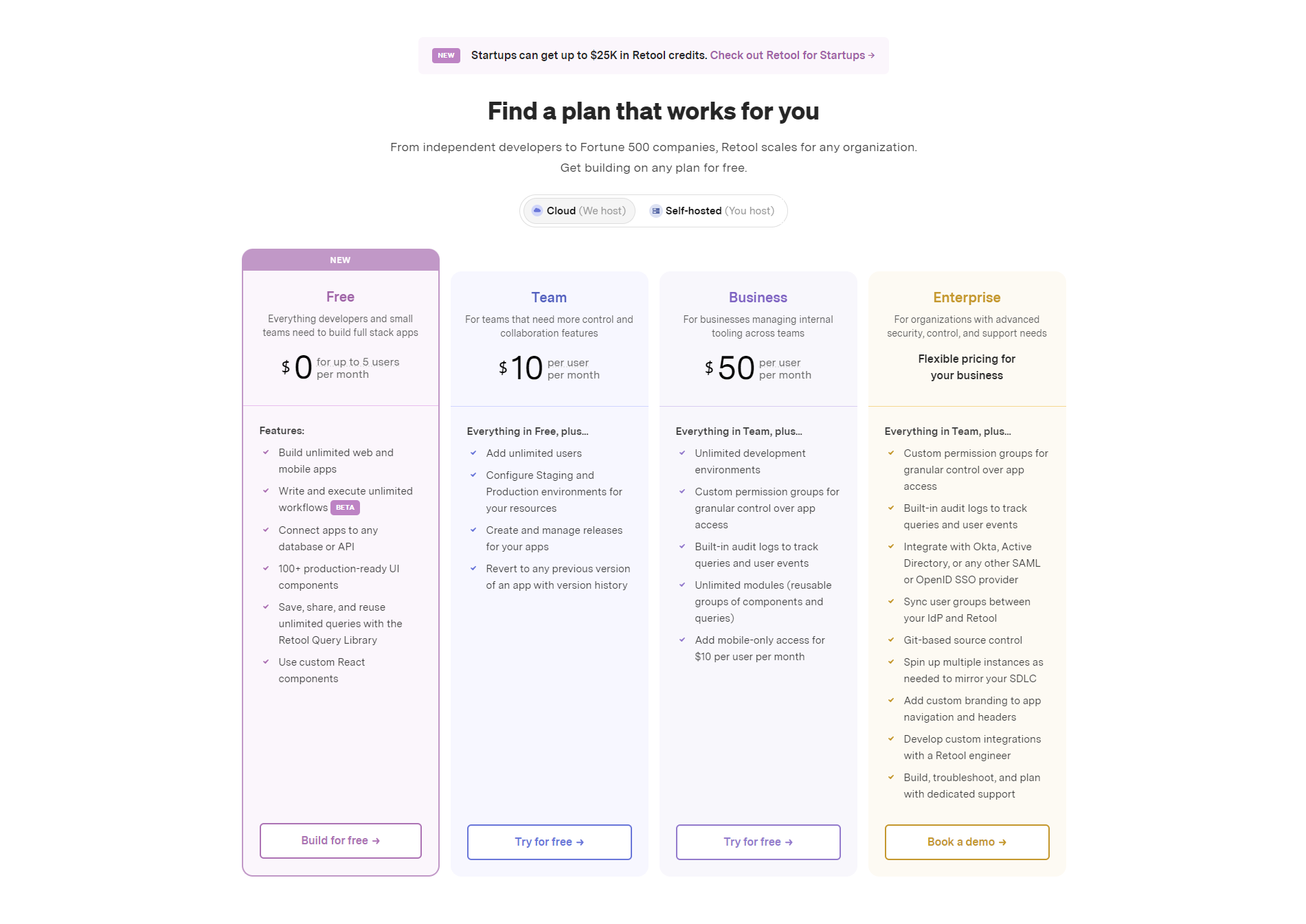Select the Business plan heading
1306x924 pixels.
pyautogui.click(x=758, y=297)
